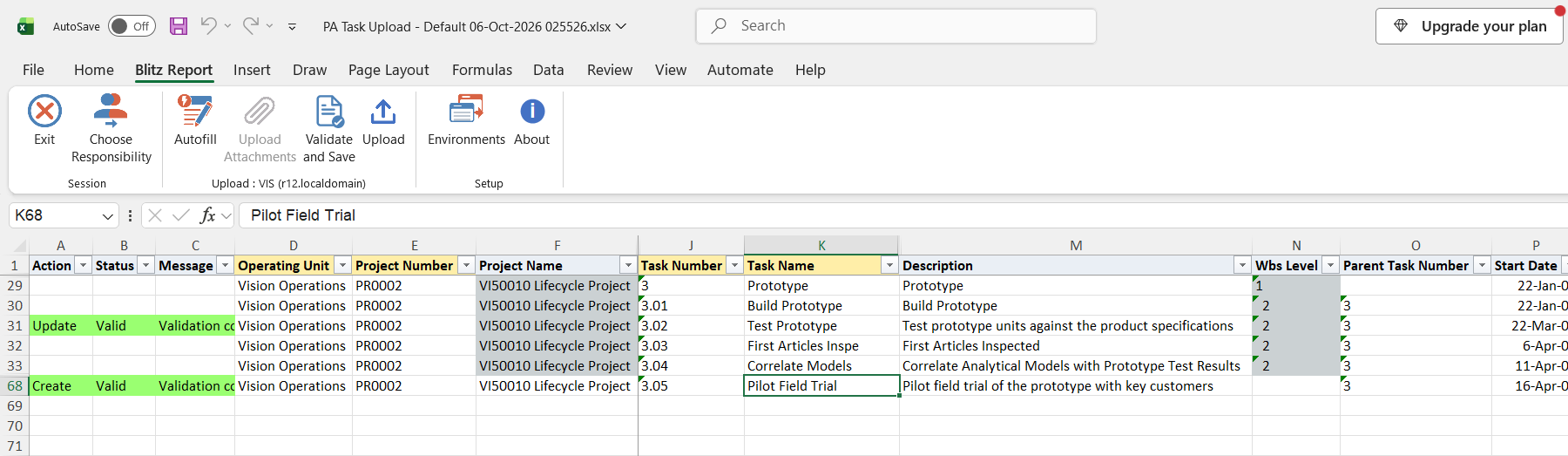Click the Build Prototype description cell
Screen dimensions: 1568x456
click(x=1076, y=305)
